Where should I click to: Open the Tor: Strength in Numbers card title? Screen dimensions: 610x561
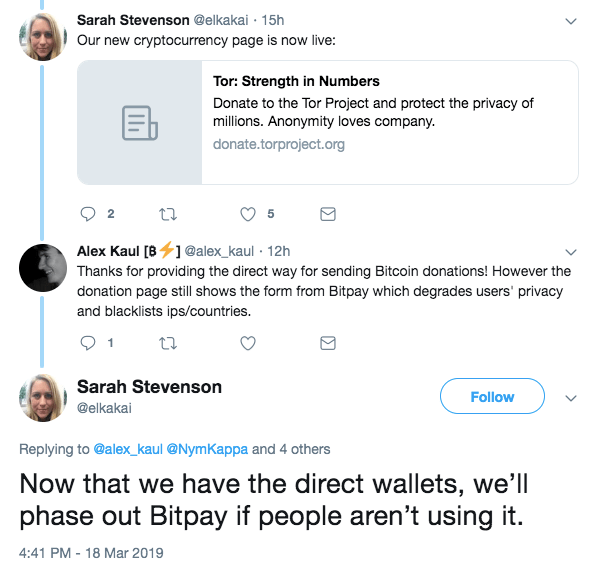click(x=296, y=81)
